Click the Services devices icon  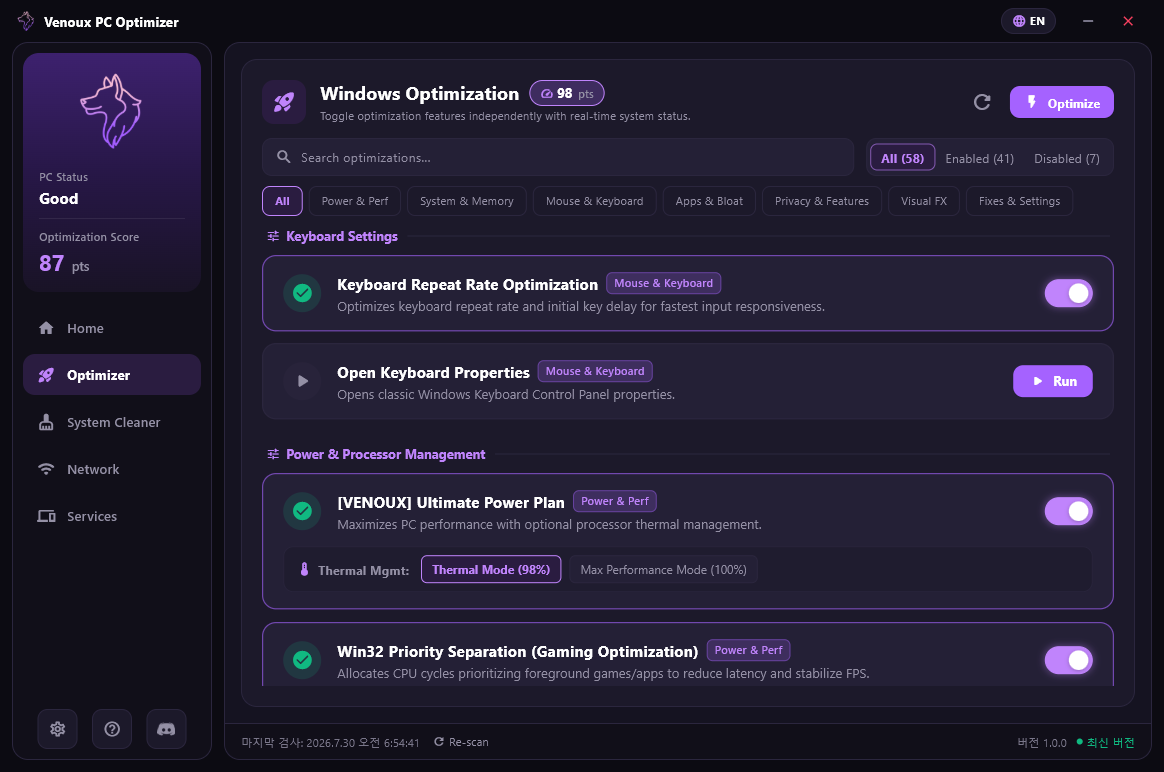[46, 516]
